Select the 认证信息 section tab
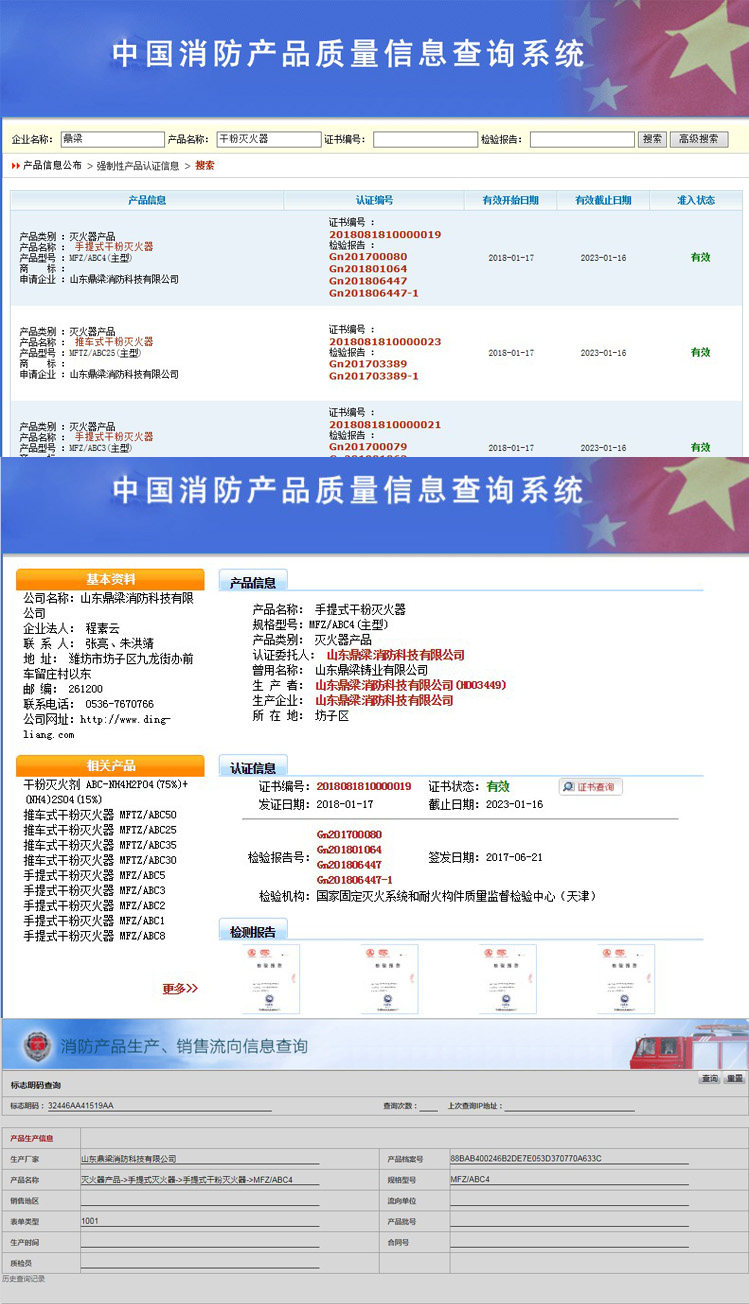 [x=253, y=767]
